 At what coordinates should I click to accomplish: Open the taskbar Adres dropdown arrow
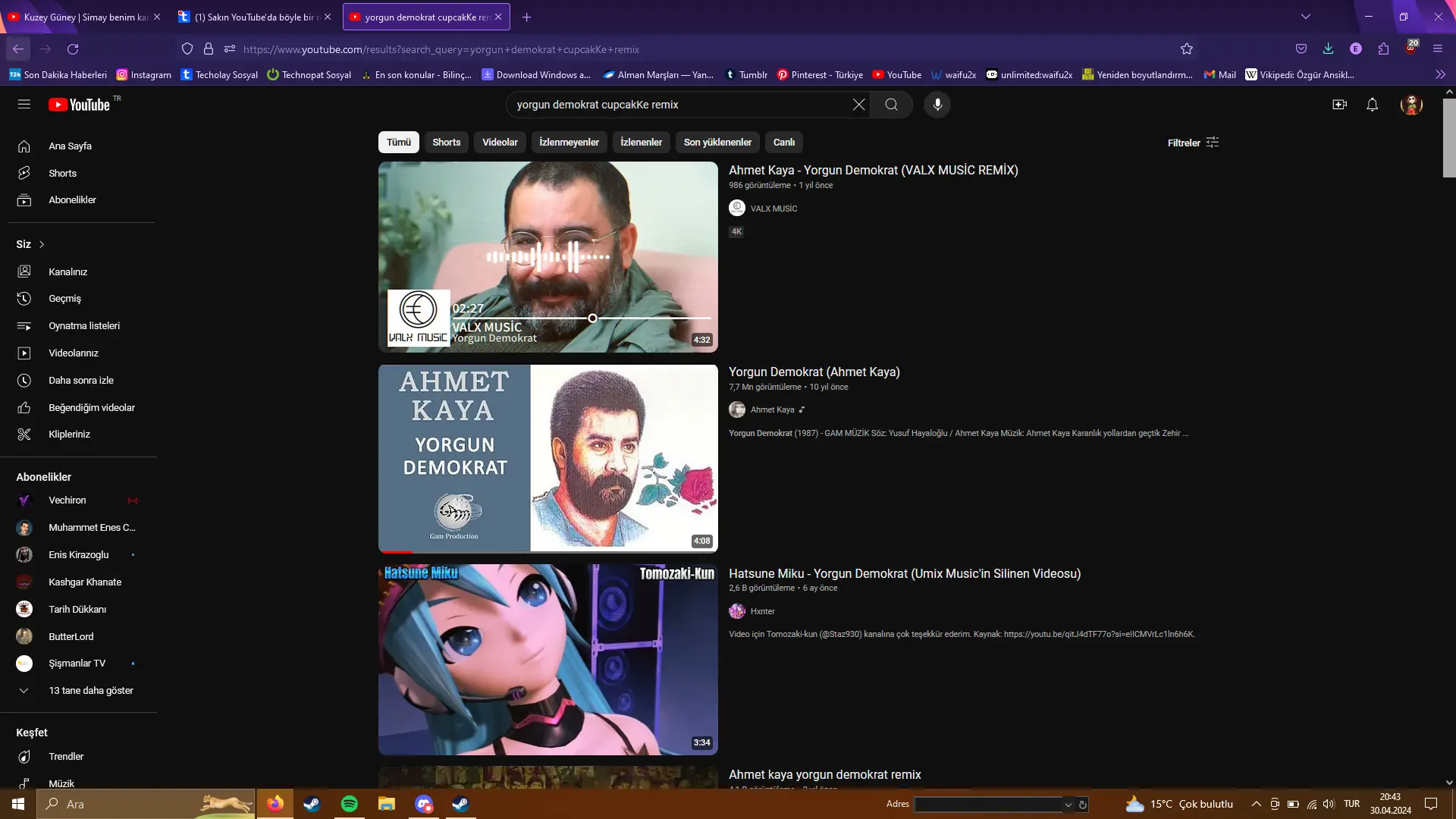[x=1068, y=805]
